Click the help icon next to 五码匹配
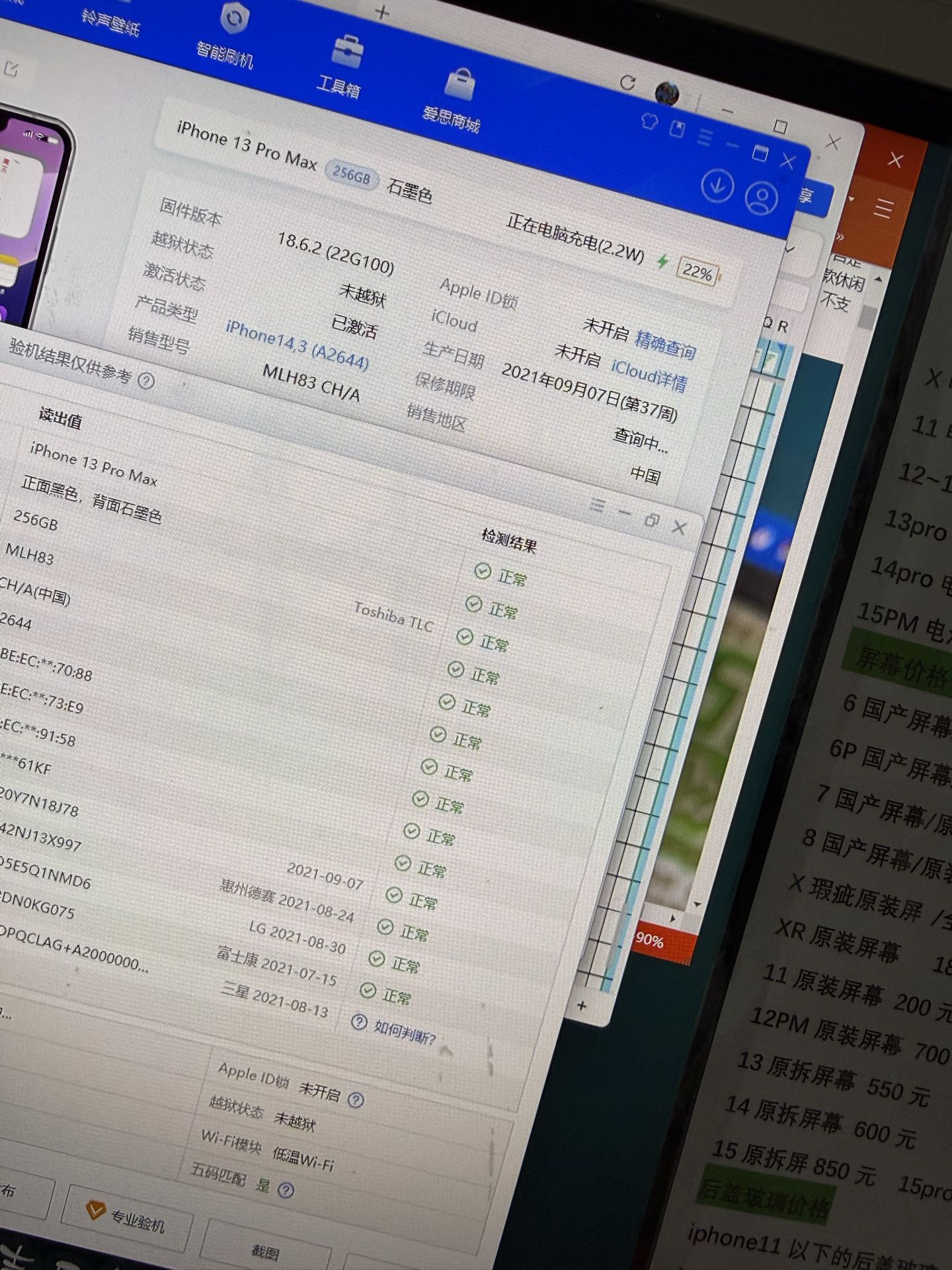 tap(286, 1191)
